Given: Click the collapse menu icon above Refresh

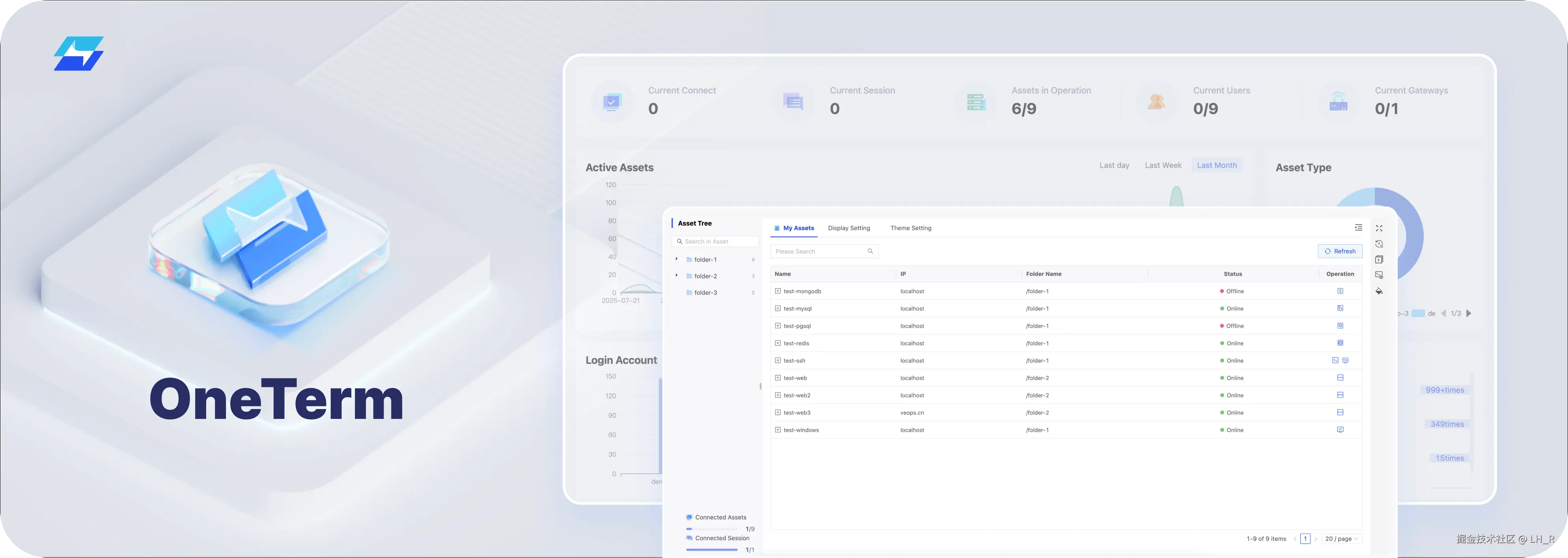Looking at the screenshot, I should click(1358, 228).
